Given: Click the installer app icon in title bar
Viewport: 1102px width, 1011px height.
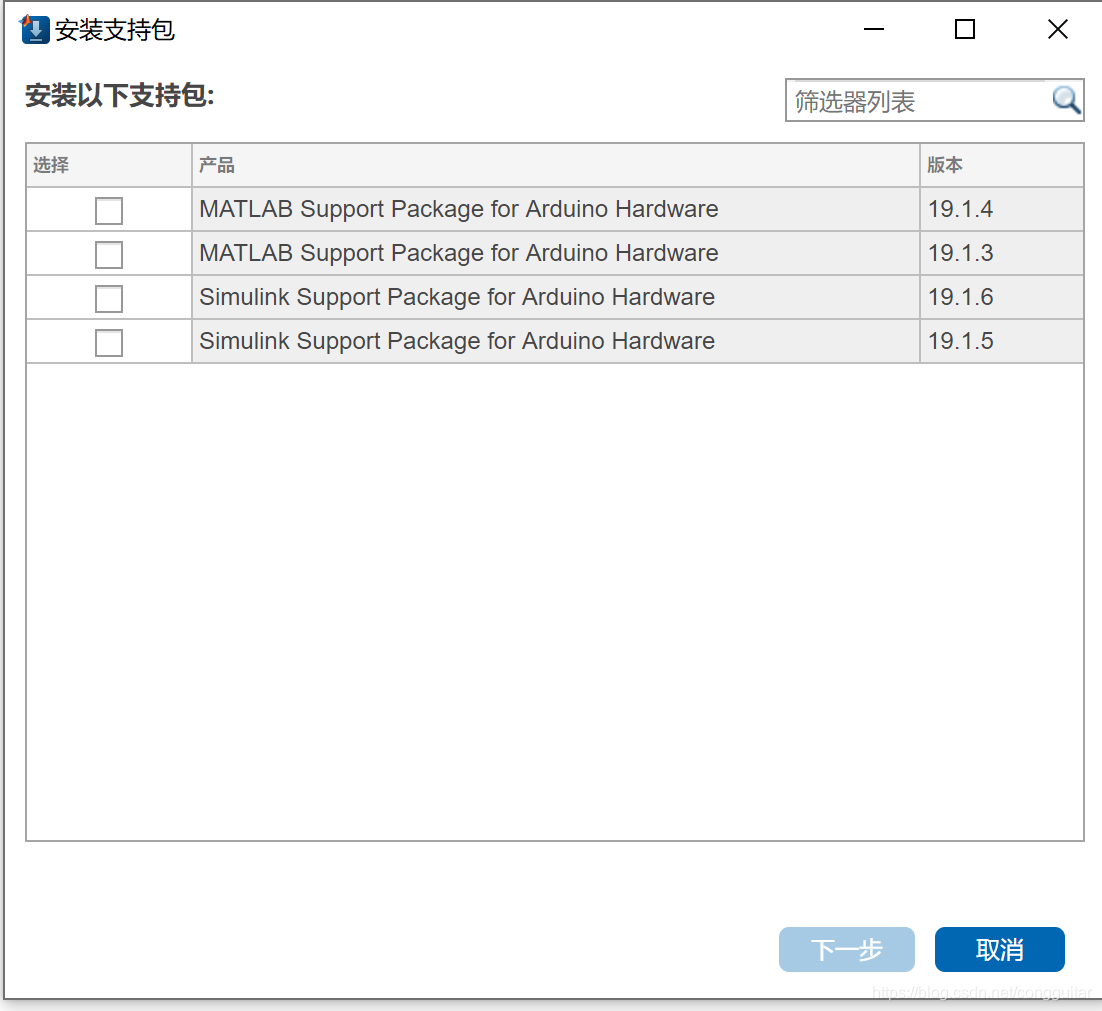Looking at the screenshot, I should [x=34, y=30].
